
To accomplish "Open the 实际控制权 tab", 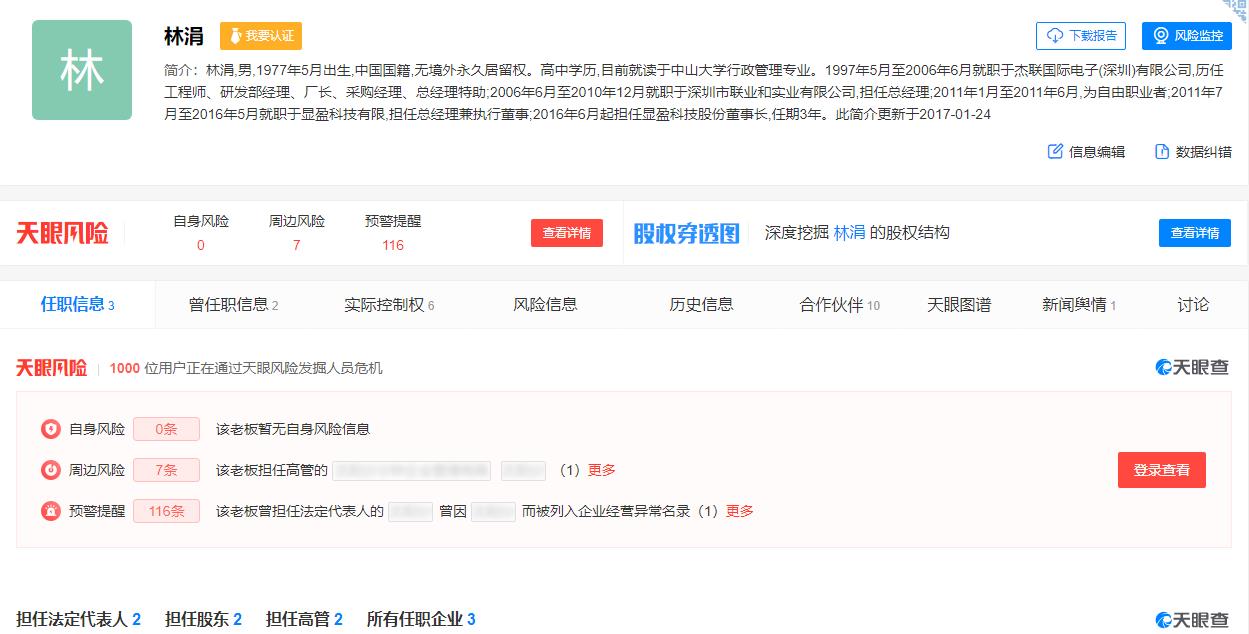I will (389, 305).
